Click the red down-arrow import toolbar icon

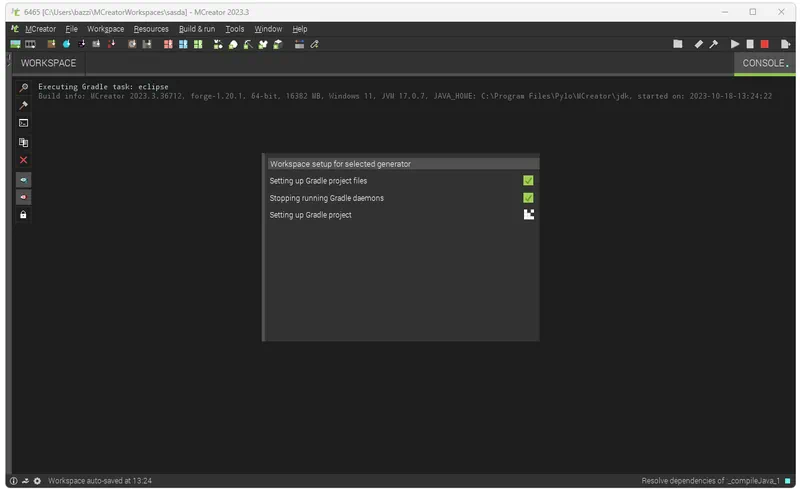[111, 44]
